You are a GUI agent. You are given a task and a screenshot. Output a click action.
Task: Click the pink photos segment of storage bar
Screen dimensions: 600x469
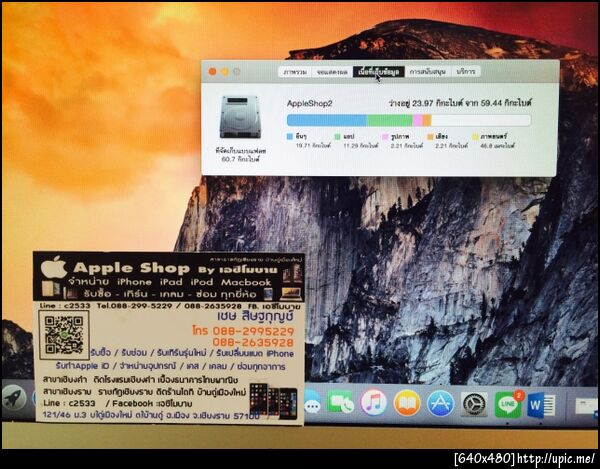coord(418,120)
